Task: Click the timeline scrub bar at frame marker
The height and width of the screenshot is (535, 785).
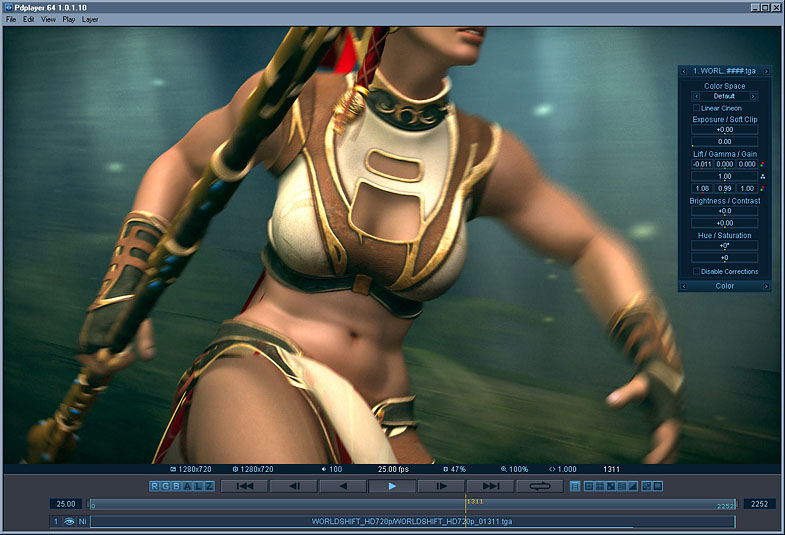Action: click(465, 505)
